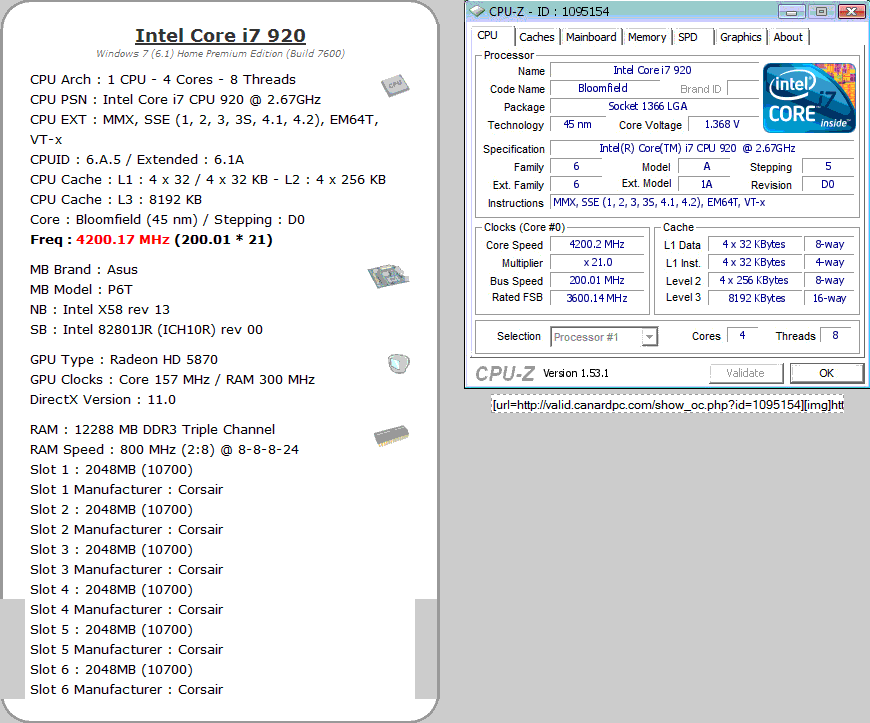Image resolution: width=870 pixels, height=723 pixels.
Task: Click the Windows 7 Home Premium Edition subtitle
Action: pyautogui.click(x=220, y=53)
